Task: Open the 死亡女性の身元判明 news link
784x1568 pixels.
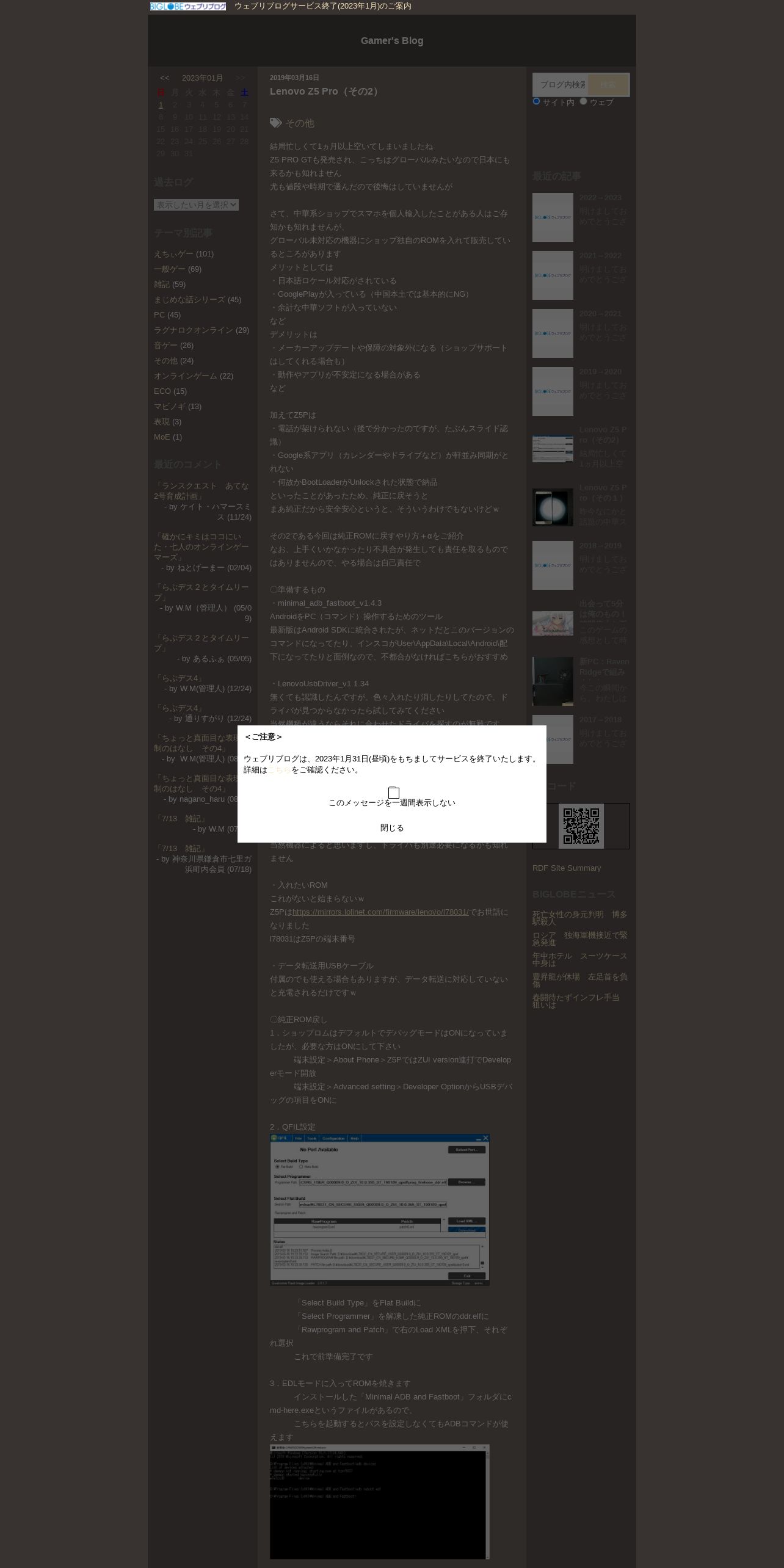Action: pyautogui.click(x=579, y=918)
